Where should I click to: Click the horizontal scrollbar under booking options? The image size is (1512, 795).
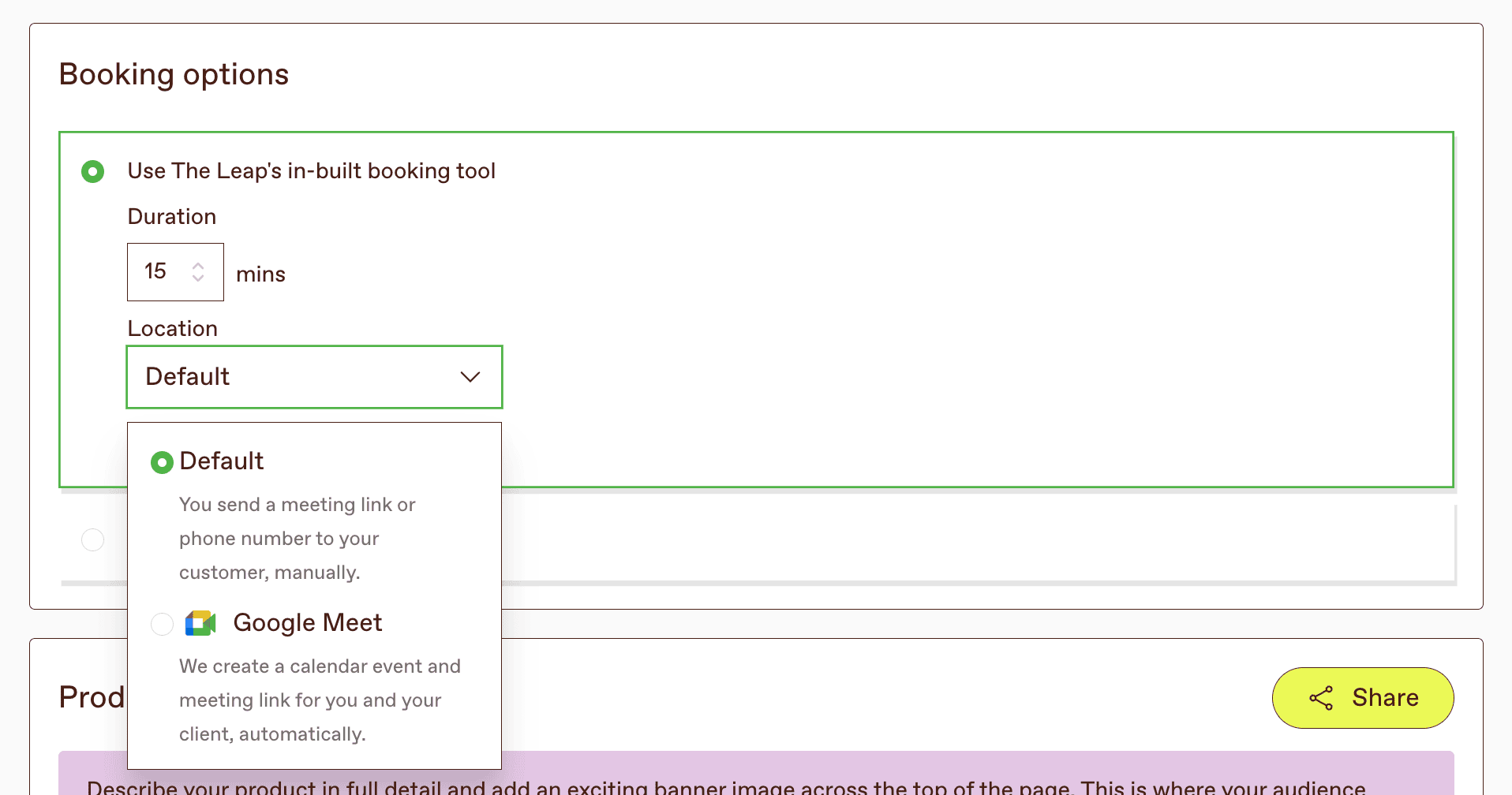pyautogui.click(x=947, y=583)
